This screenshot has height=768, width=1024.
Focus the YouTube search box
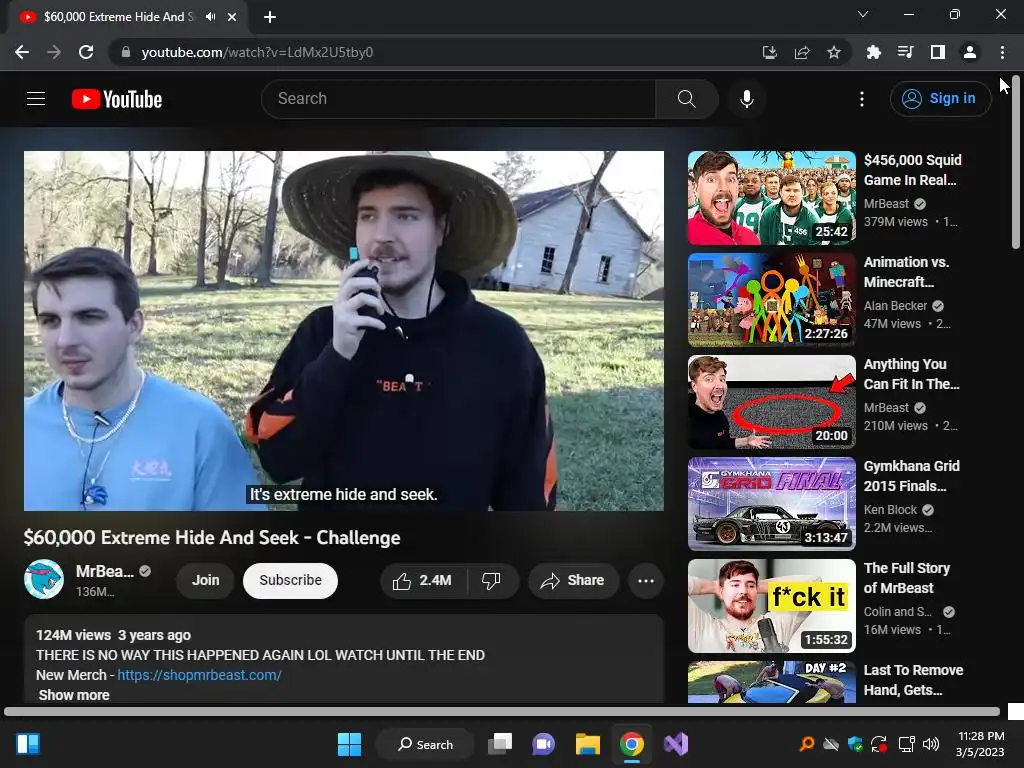pos(458,99)
